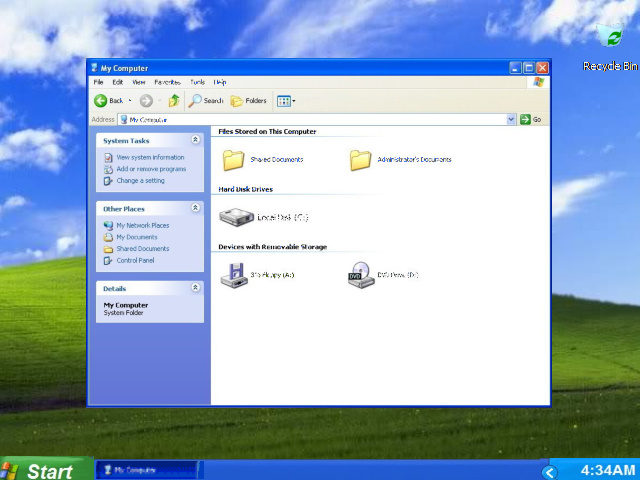Click the Windows flag logo in menu bar
The height and width of the screenshot is (480, 640).
pyautogui.click(x=538, y=82)
